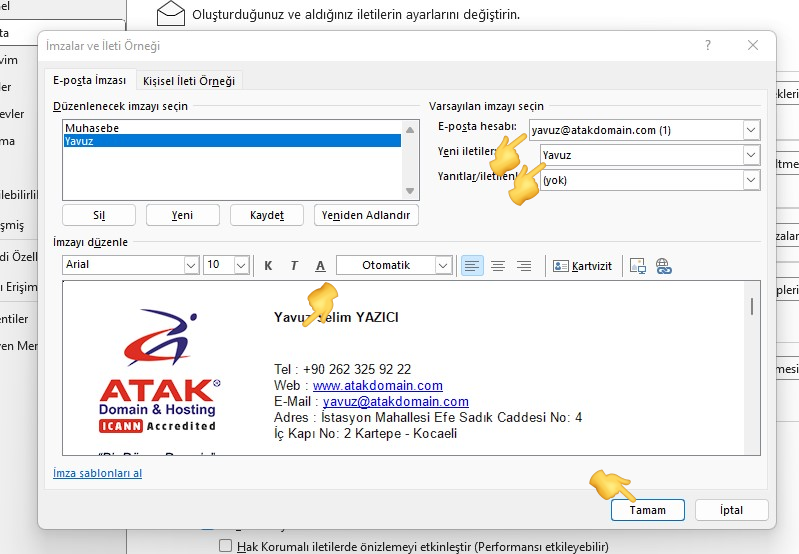Screen dimensions: 799x554
Task: Click the Yeniden Adlandır button
Action: [366, 215]
